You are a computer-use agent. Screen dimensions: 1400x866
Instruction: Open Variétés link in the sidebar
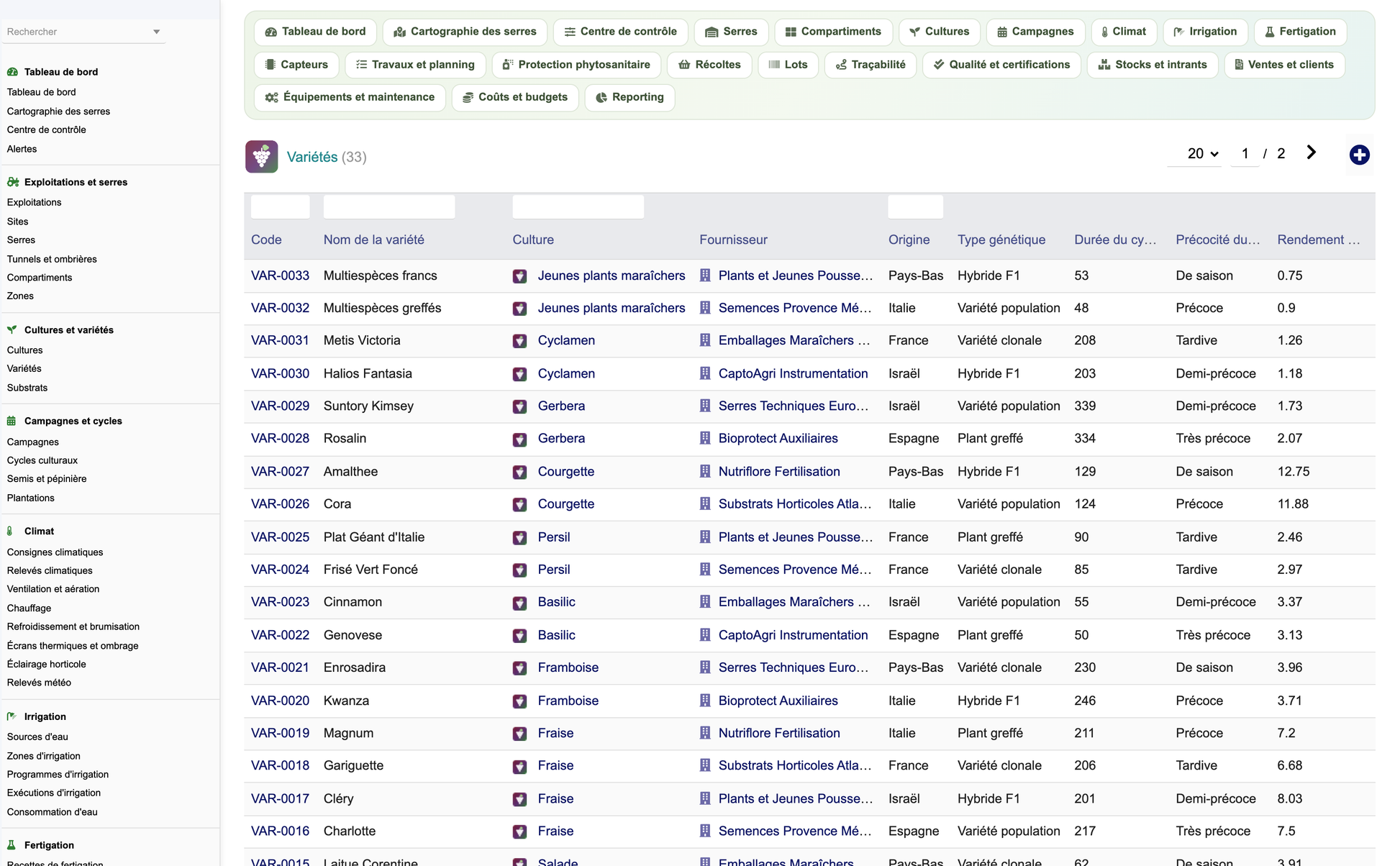click(x=24, y=368)
